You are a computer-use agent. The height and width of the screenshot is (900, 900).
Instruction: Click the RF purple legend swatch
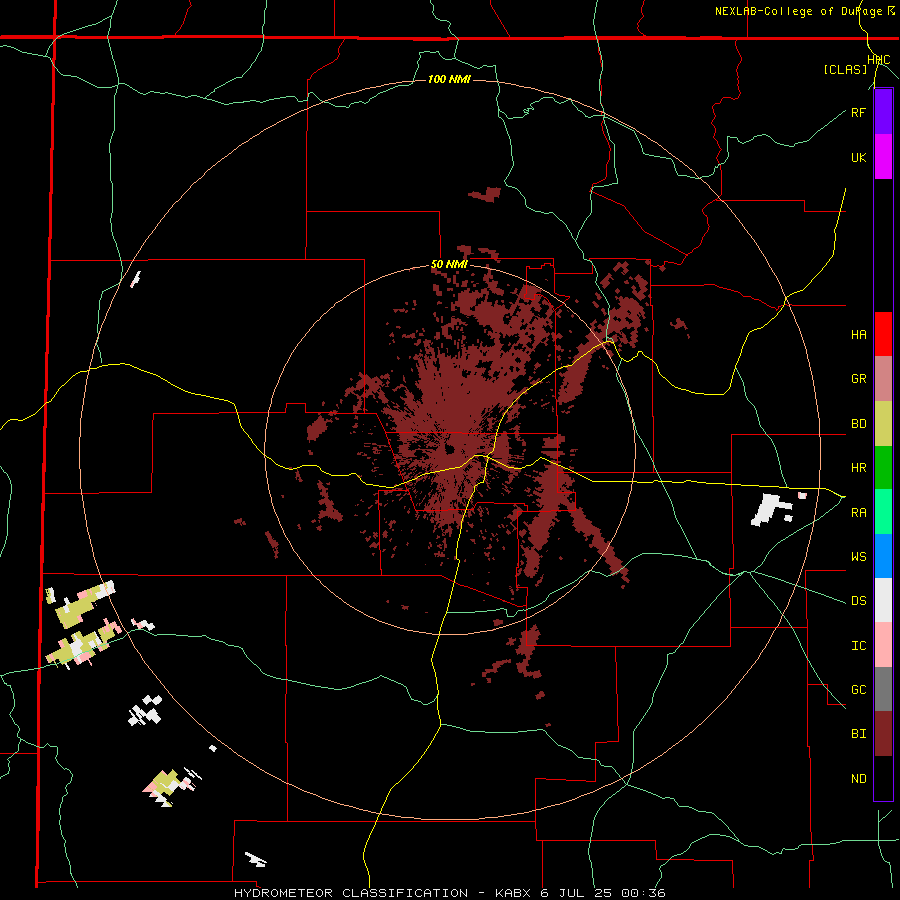coord(883,112)
